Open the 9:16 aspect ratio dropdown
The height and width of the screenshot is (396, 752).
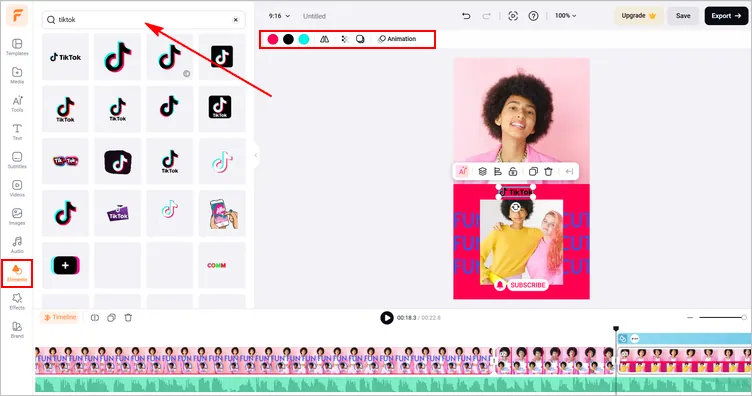(x=279, y=16)
